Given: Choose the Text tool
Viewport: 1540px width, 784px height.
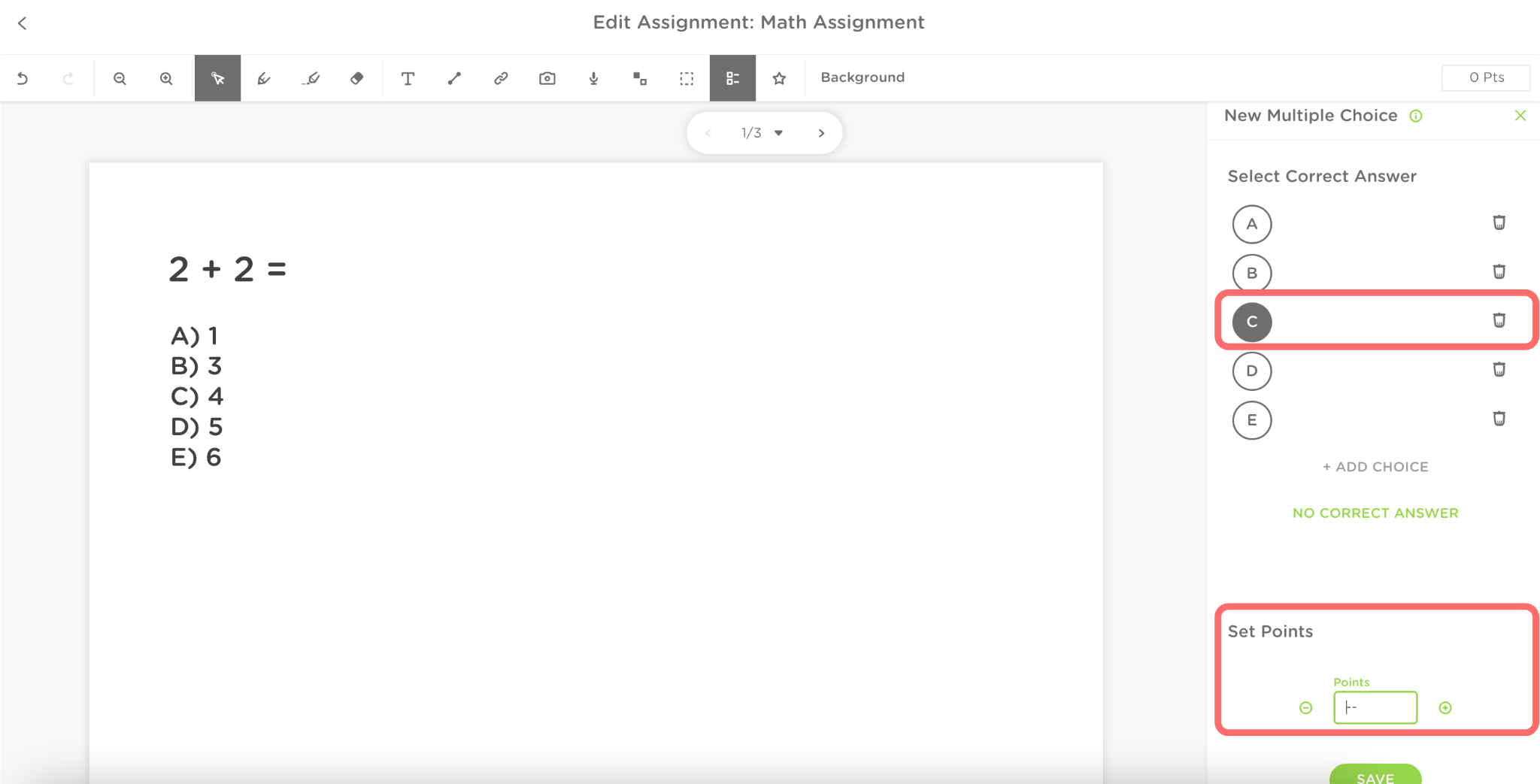Looking at the screenshot, I should 408,78.
